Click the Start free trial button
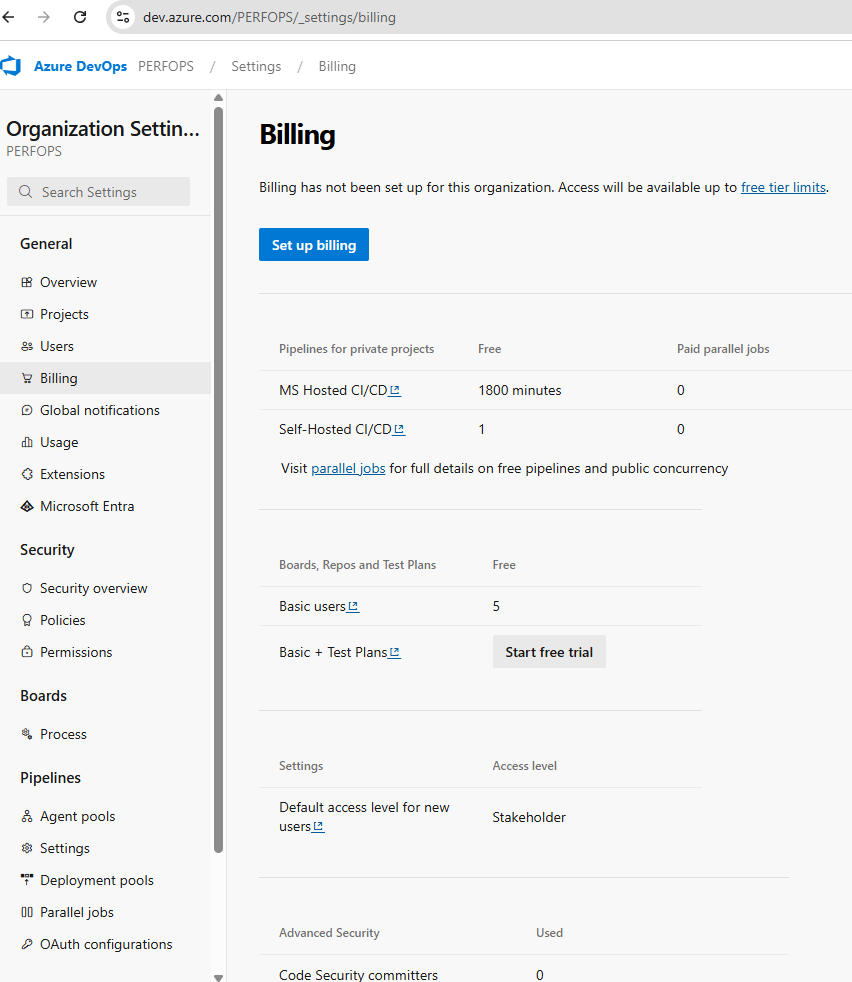Screen dimensions: 852x982 [549, 651]
